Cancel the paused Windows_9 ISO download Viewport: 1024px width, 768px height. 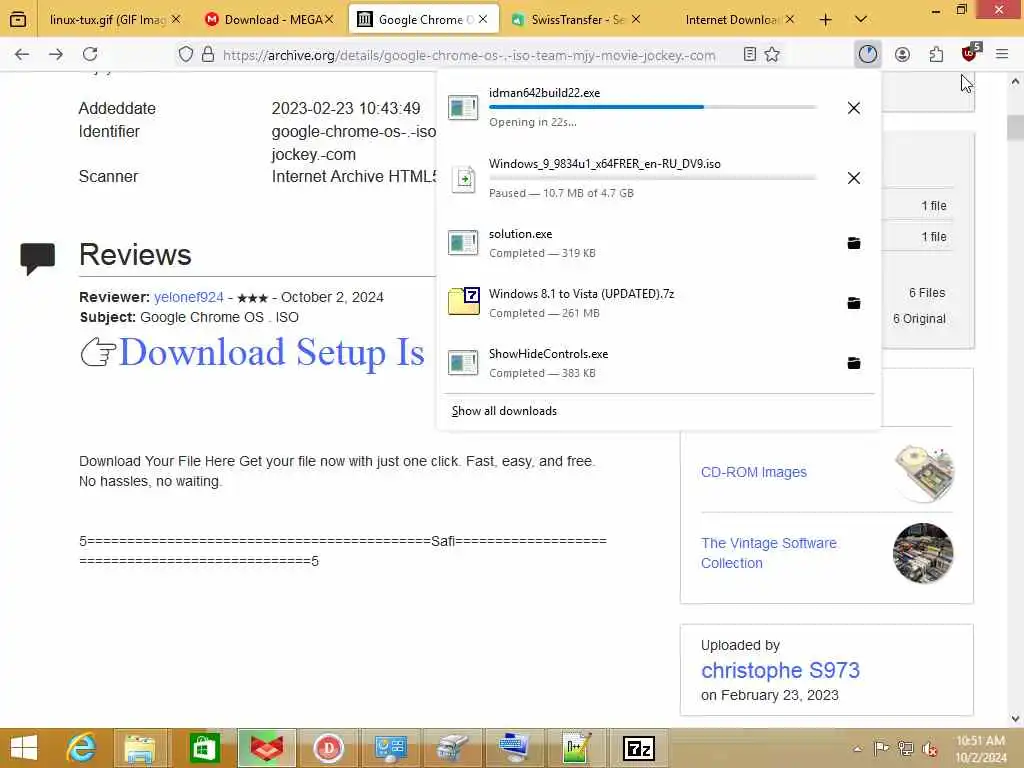point(853,178)
